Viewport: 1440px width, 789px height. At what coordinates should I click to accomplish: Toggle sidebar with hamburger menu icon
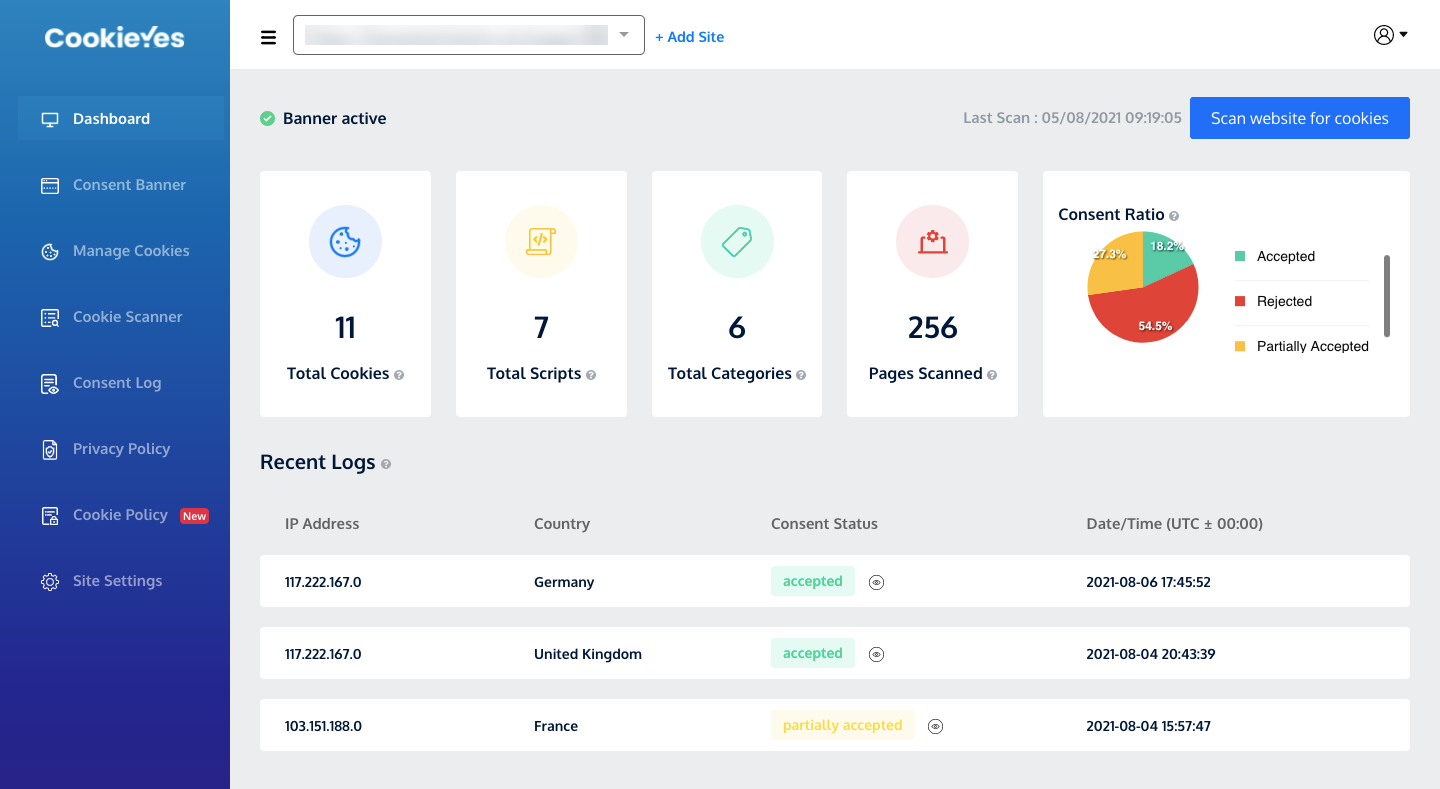pyautogui.click(x=268, y=38)
